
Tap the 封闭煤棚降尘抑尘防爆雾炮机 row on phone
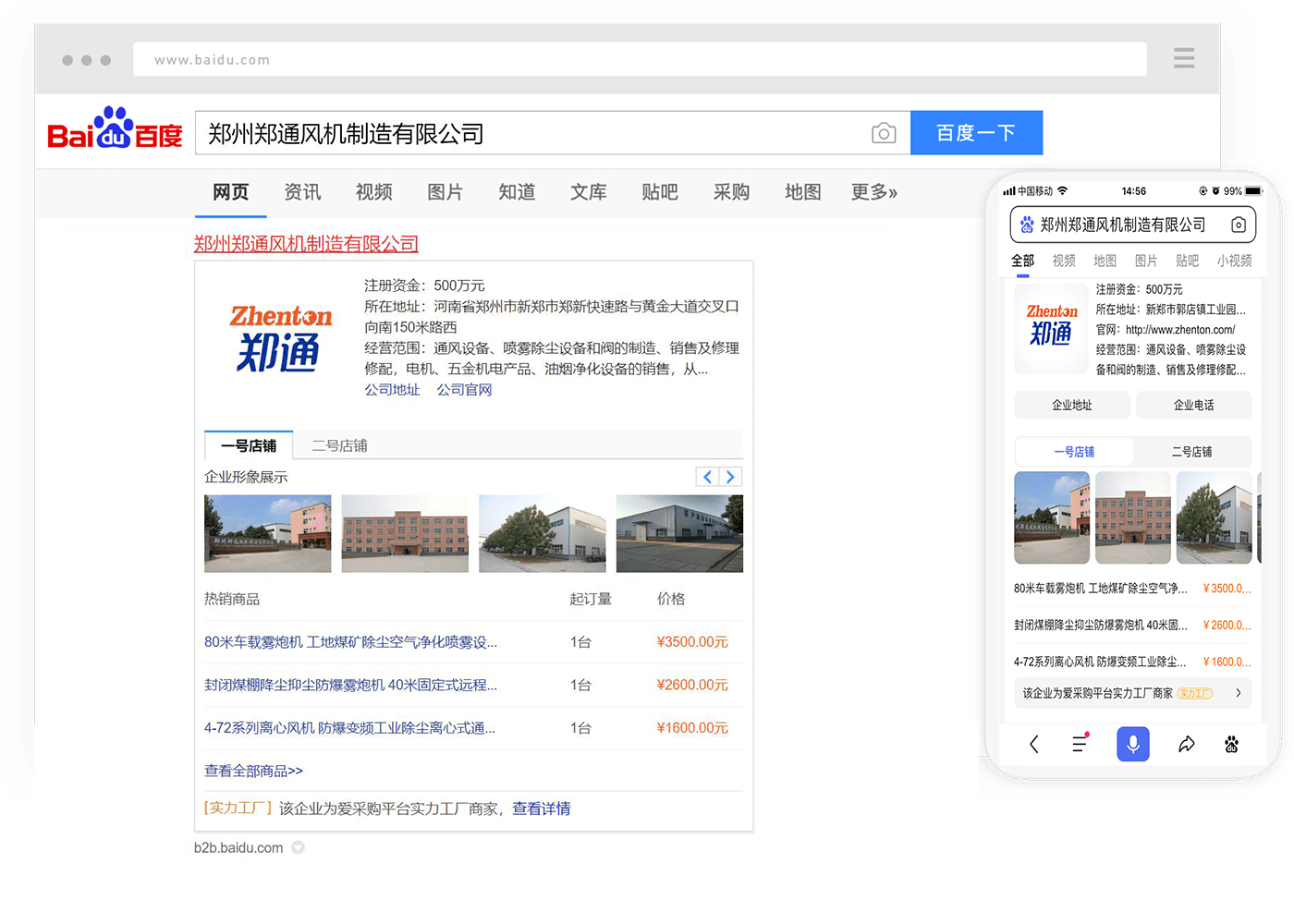(1133, 626)
